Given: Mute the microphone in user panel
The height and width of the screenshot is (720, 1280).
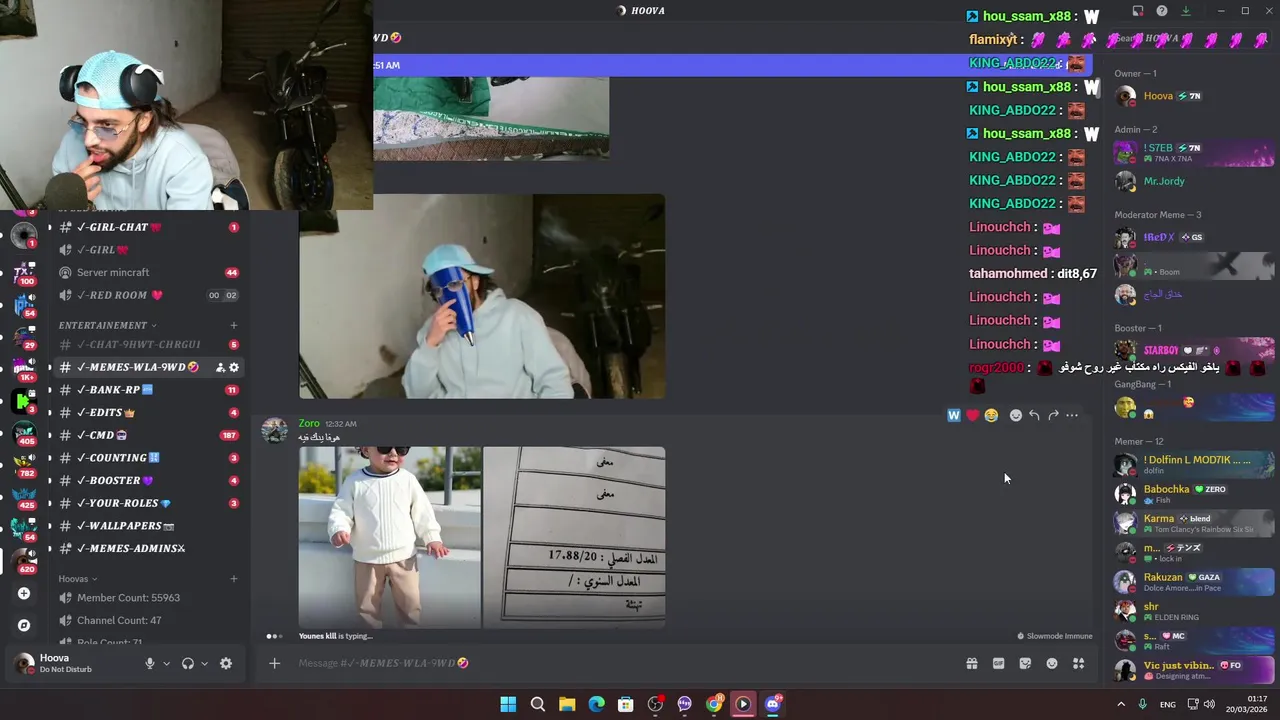Looking at the screenshot, I should (150, 663).
